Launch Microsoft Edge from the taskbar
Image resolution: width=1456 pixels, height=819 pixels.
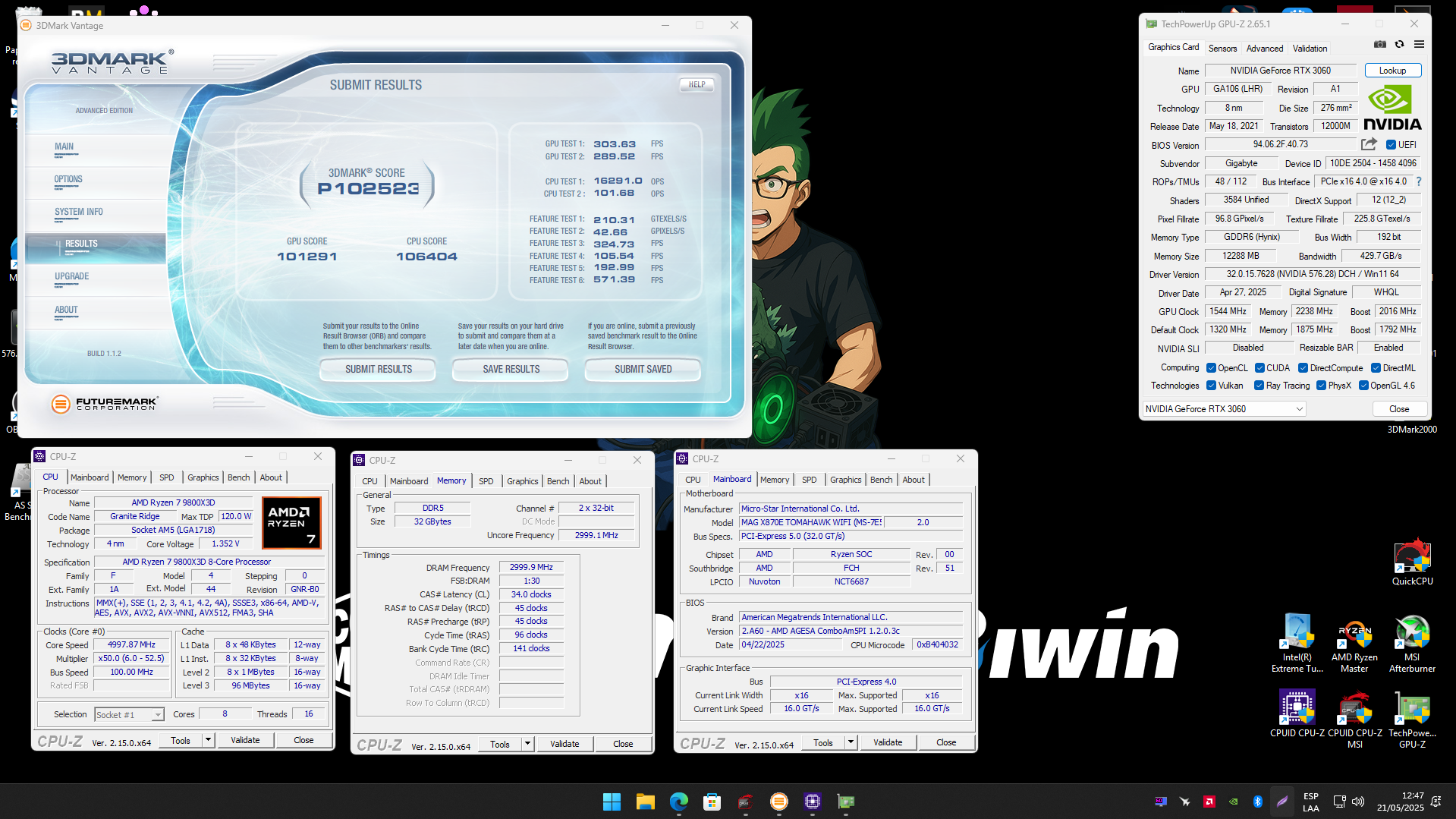[x=678, y=802]
